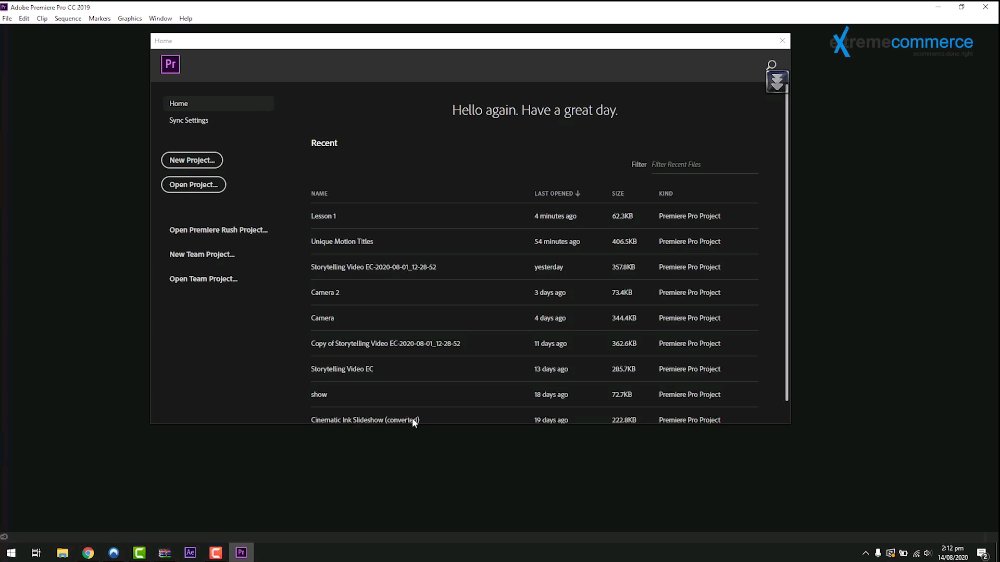The width and height of the screenshot is (1000, 562).
Task: Launch Google Chrome from taskbar
Action: (88, 553)
